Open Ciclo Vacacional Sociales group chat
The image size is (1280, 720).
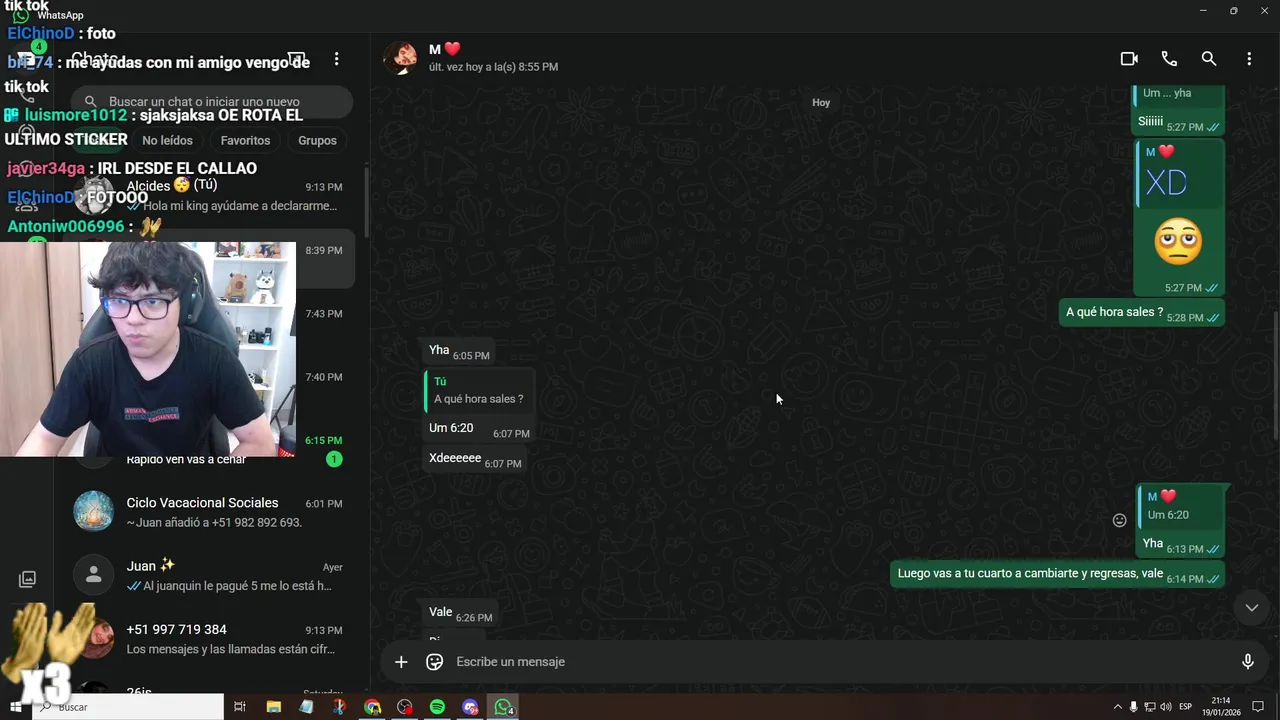pyautogui.click(x=210, y=512)
